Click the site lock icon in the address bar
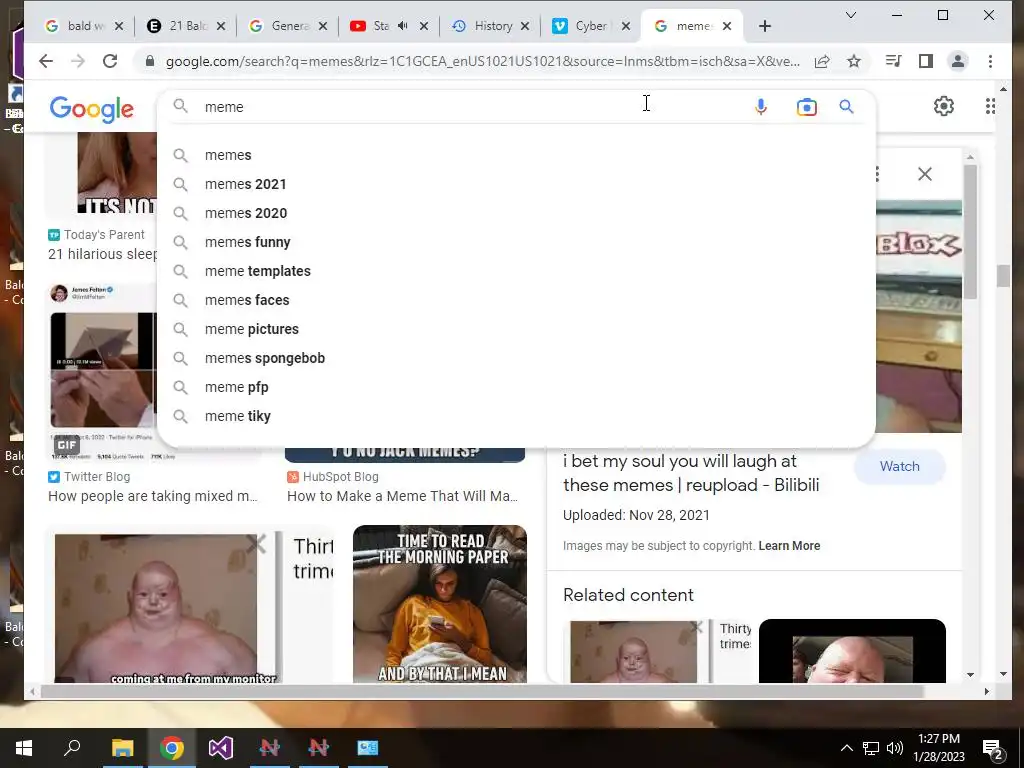This screenshot has width=1024, height=768. 150,61
